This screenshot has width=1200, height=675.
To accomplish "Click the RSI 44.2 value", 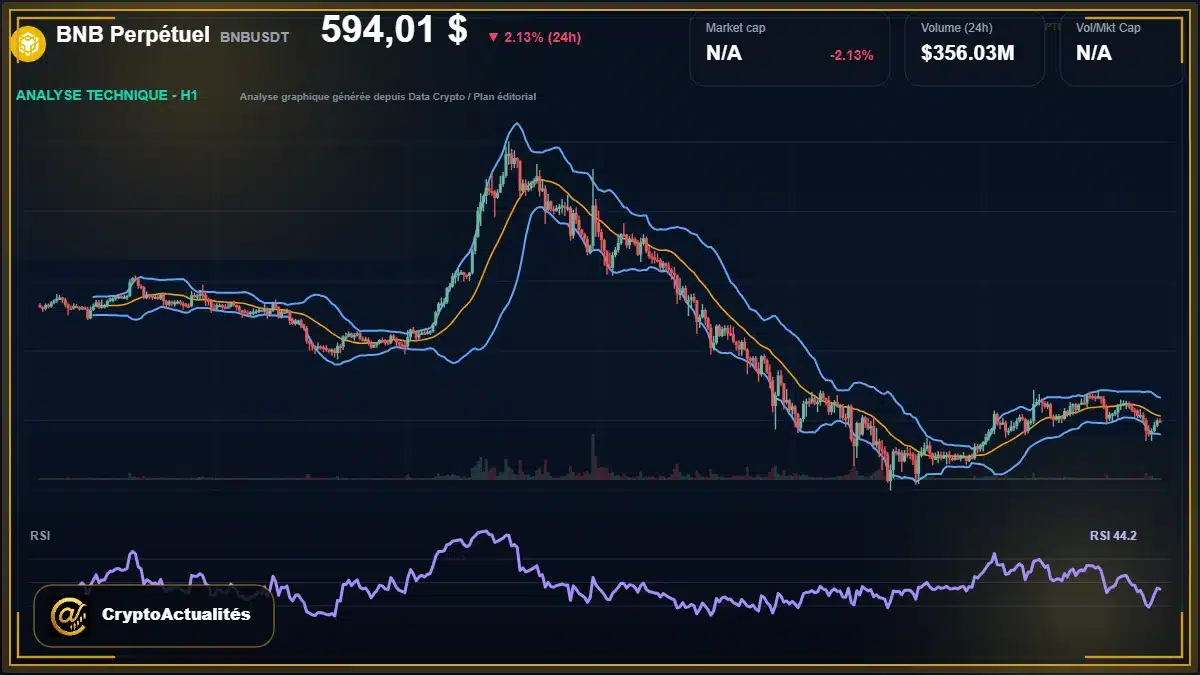I will 1113,536.
